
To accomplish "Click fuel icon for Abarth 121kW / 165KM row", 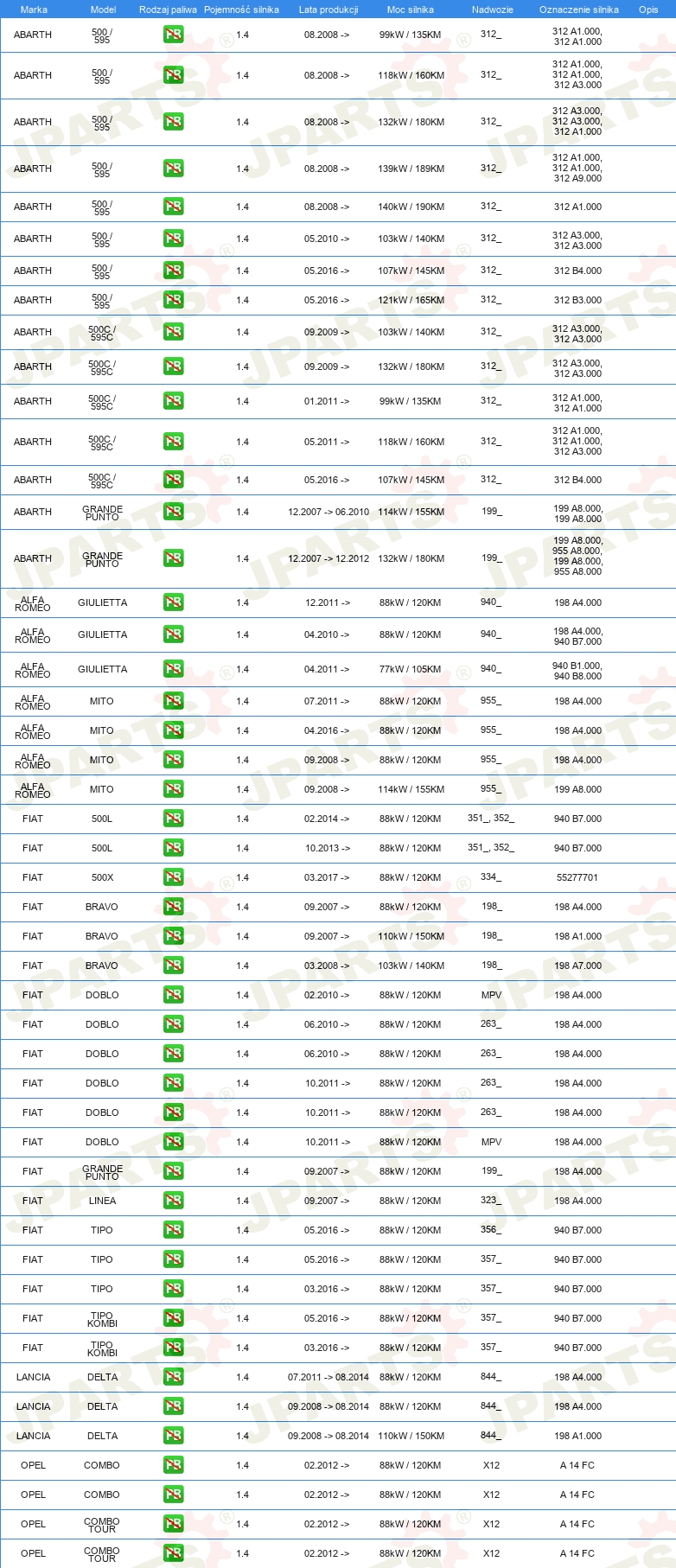I will point(174,300).
